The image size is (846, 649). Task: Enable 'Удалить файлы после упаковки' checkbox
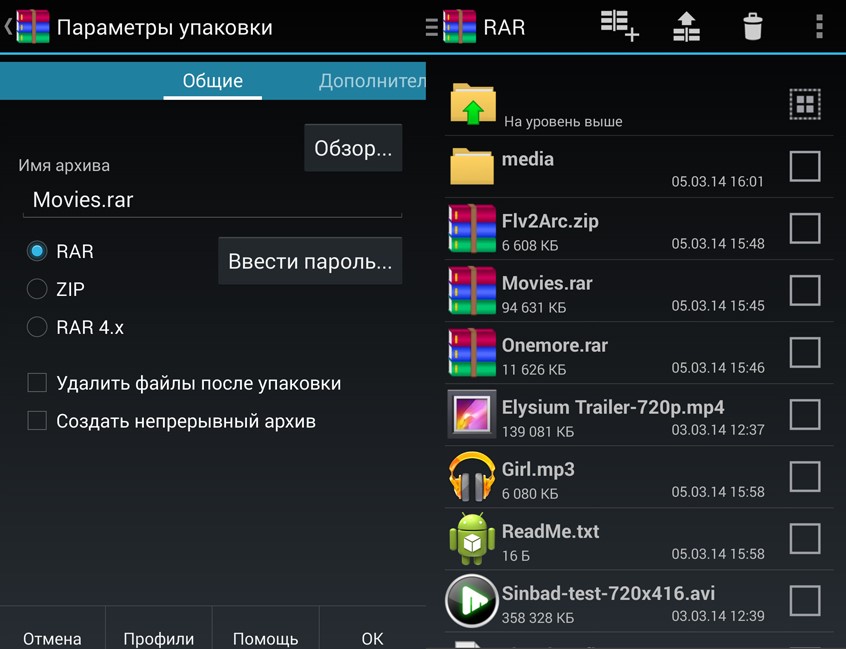(x=37, y=383)
